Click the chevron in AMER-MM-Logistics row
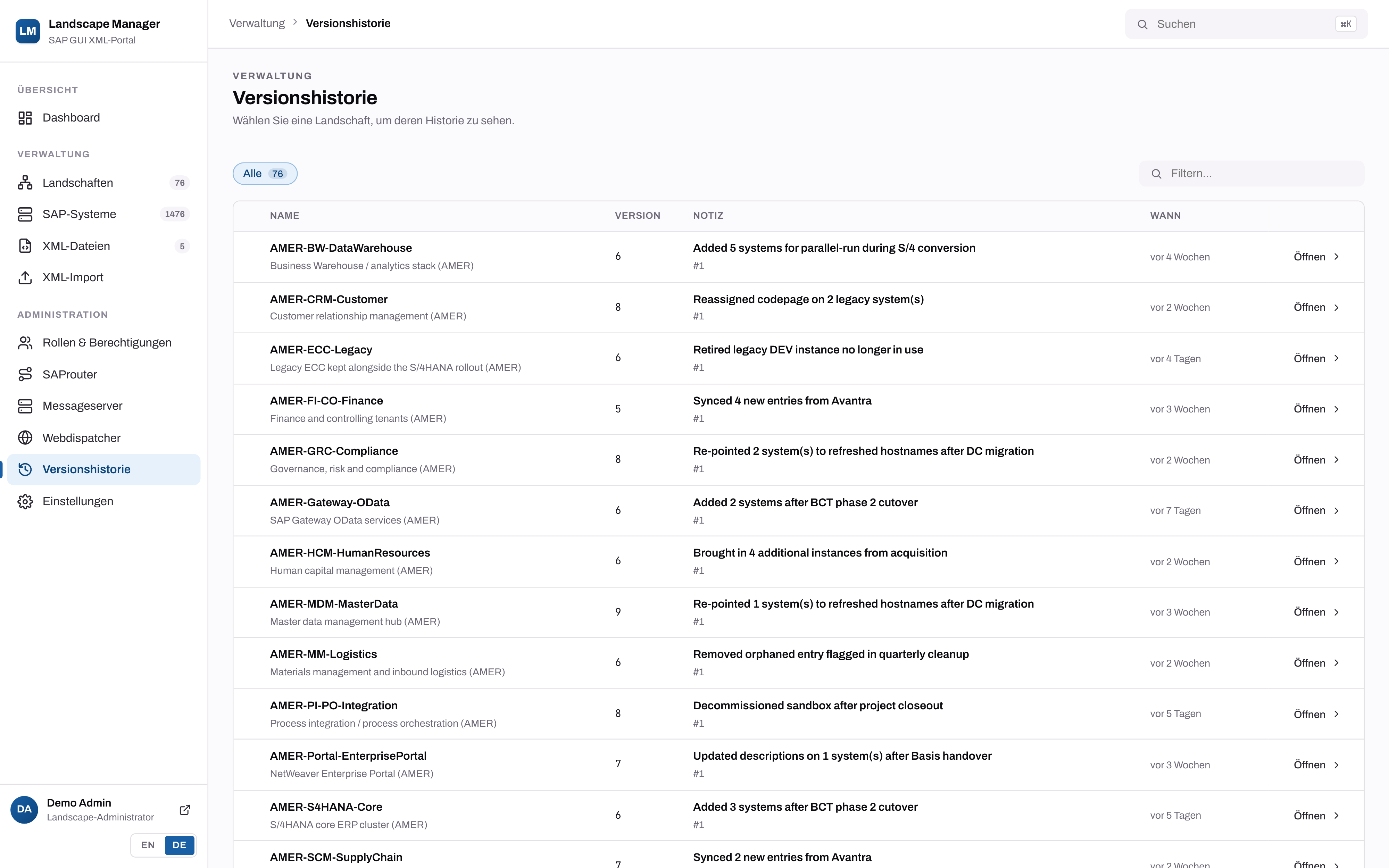This screenshot has width=1389, height=868. point(1336,663)
